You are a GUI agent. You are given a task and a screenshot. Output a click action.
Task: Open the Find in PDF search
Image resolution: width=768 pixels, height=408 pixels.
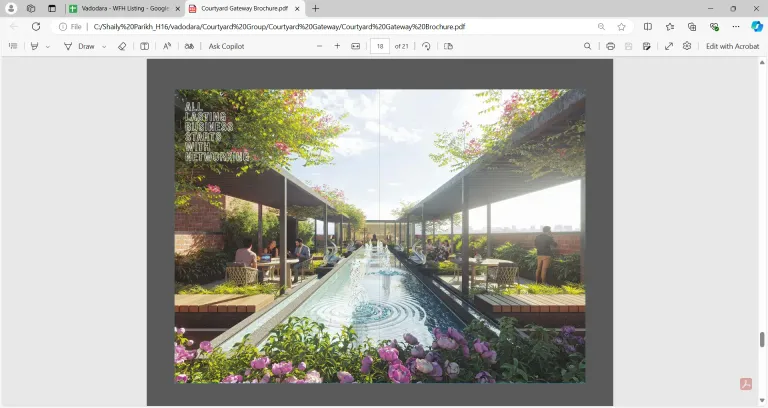click(x=587, y=46)
